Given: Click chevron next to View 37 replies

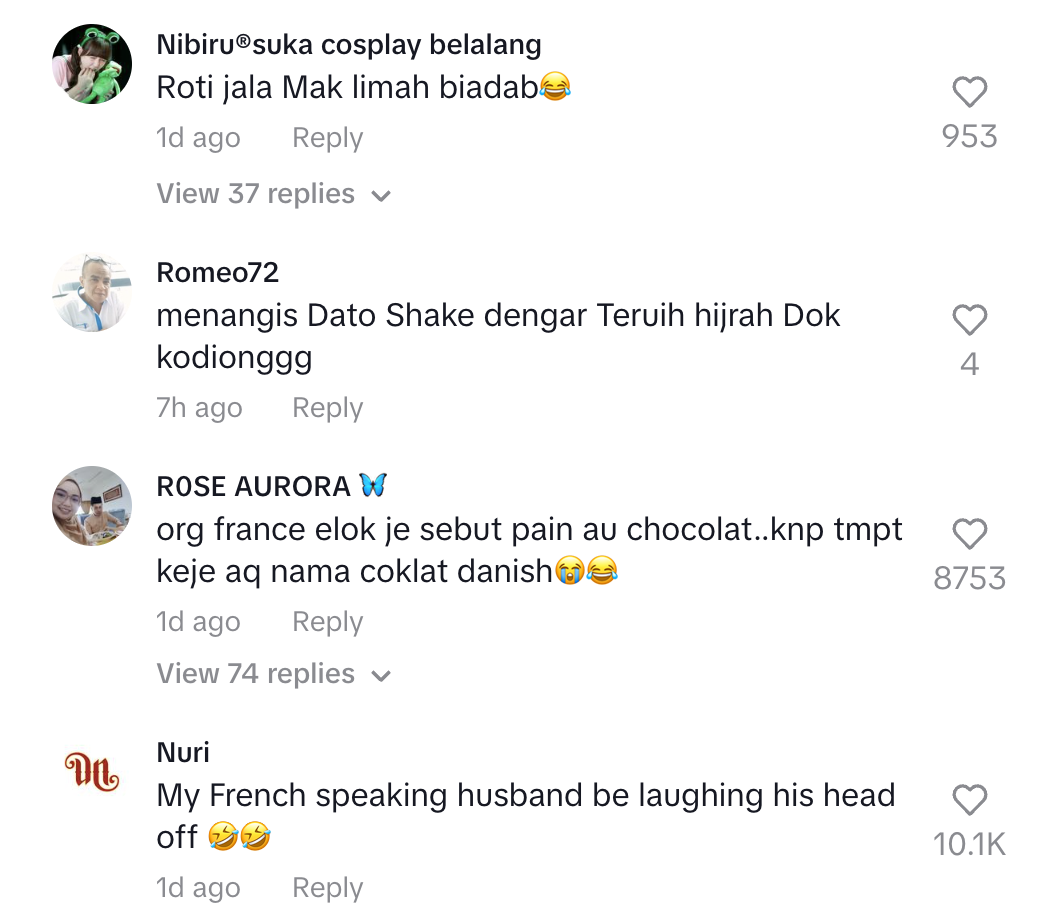Looking at the screenshot, I should [x=381, y=196].
